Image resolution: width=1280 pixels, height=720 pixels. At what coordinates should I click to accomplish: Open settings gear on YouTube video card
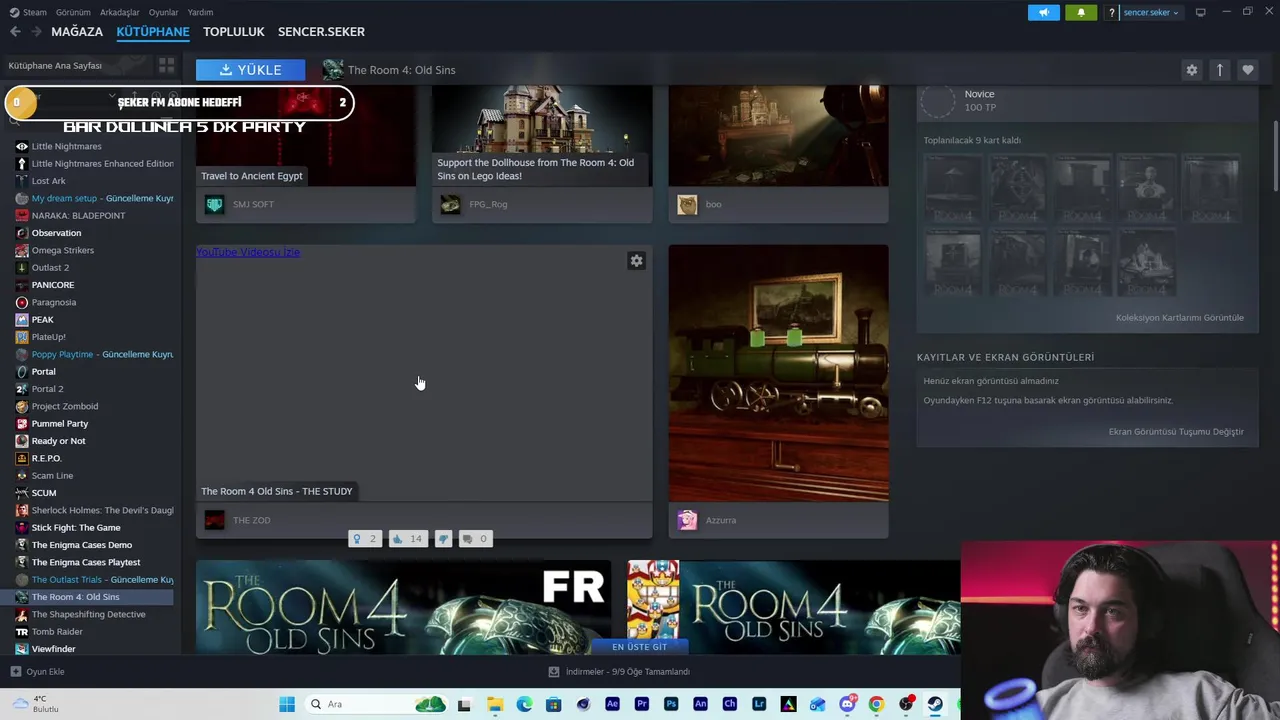[x=636, y=261]
